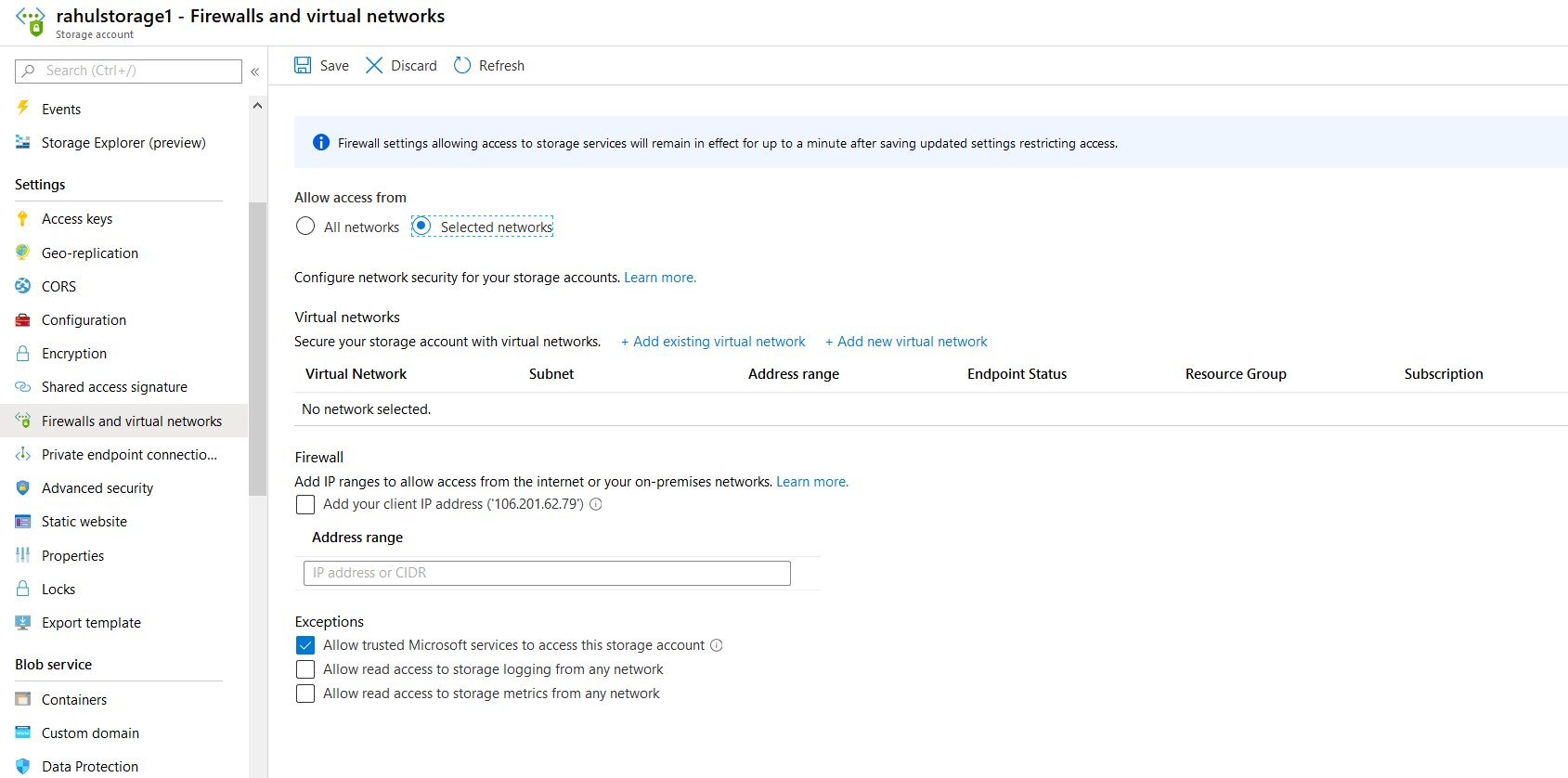
Task: Click the Data Protection shield icon
Action: tap(23, 766)
